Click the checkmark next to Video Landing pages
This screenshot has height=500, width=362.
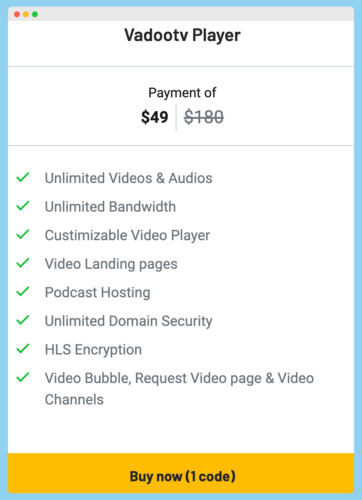[x=23, y=263]
